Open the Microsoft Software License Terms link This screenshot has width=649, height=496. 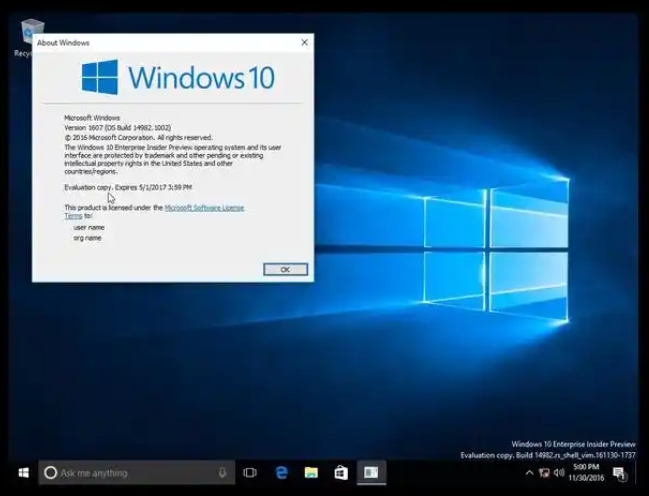[203, 207]
